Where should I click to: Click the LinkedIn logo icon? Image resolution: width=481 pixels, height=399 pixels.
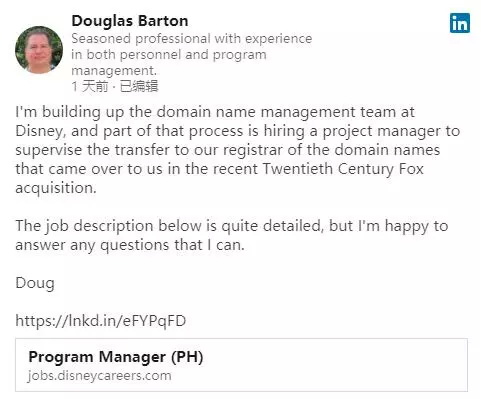pyautogui.click(x=460, y=23)
